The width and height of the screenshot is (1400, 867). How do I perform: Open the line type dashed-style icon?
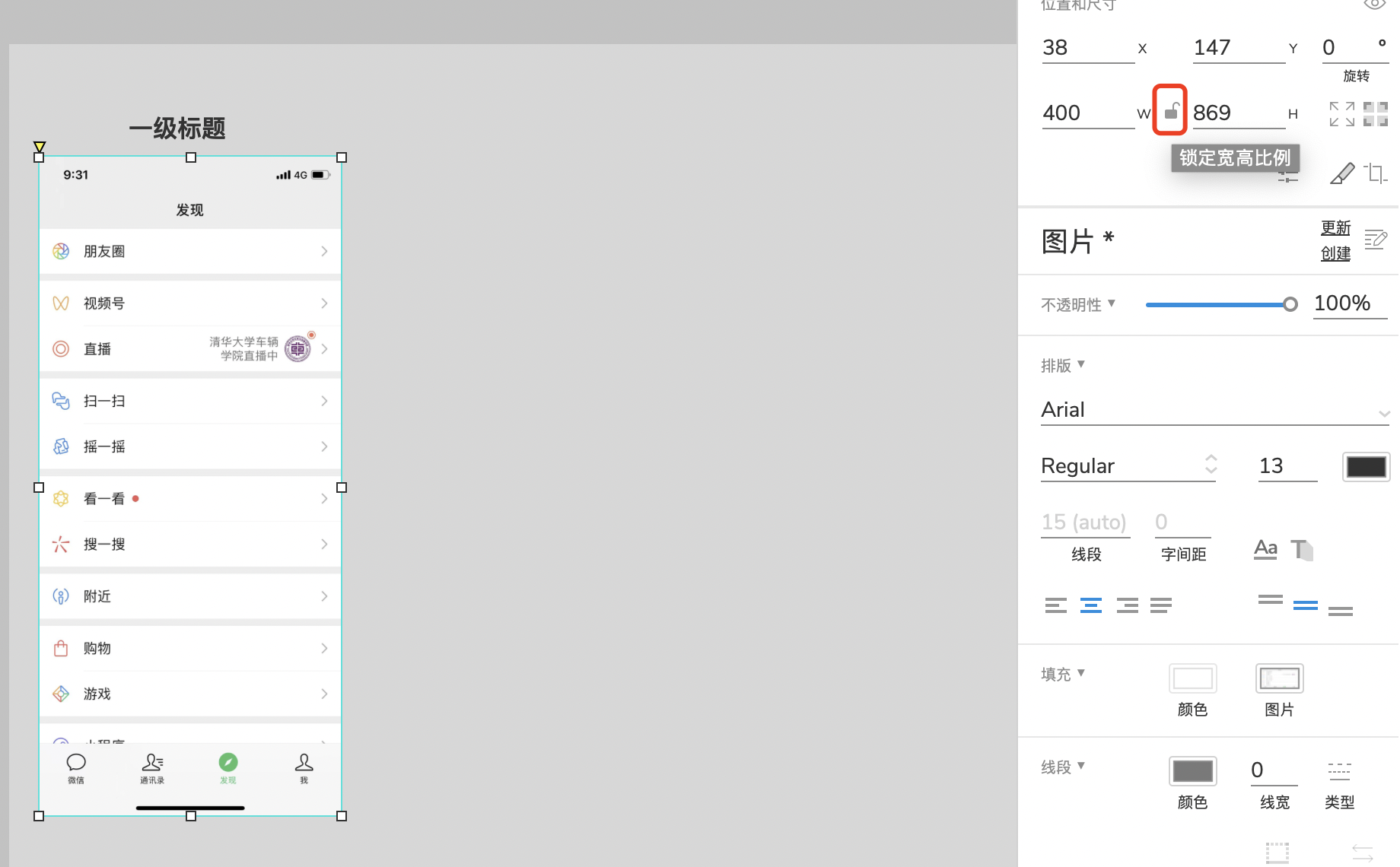(1339, 771)
